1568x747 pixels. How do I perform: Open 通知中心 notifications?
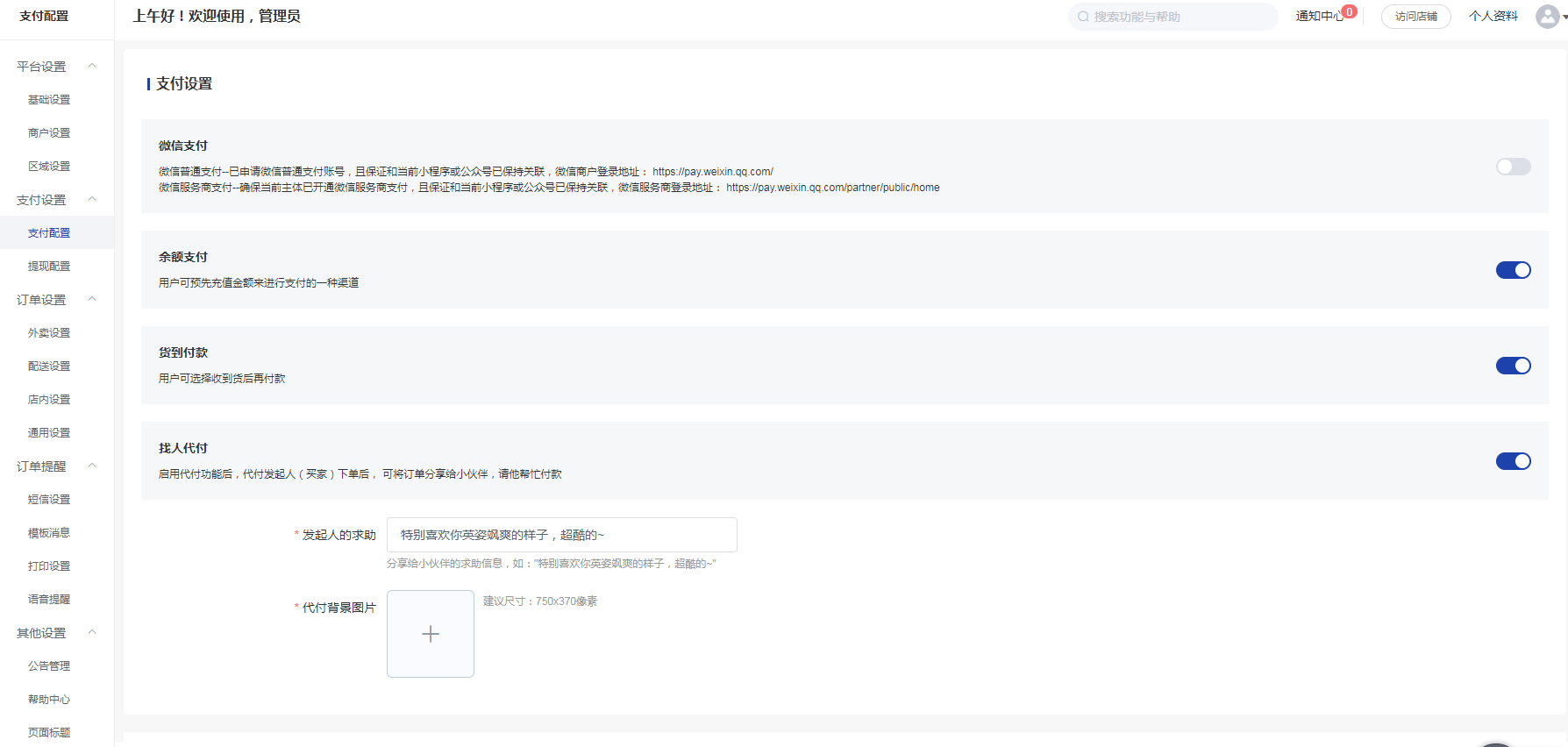(1320, 17)
